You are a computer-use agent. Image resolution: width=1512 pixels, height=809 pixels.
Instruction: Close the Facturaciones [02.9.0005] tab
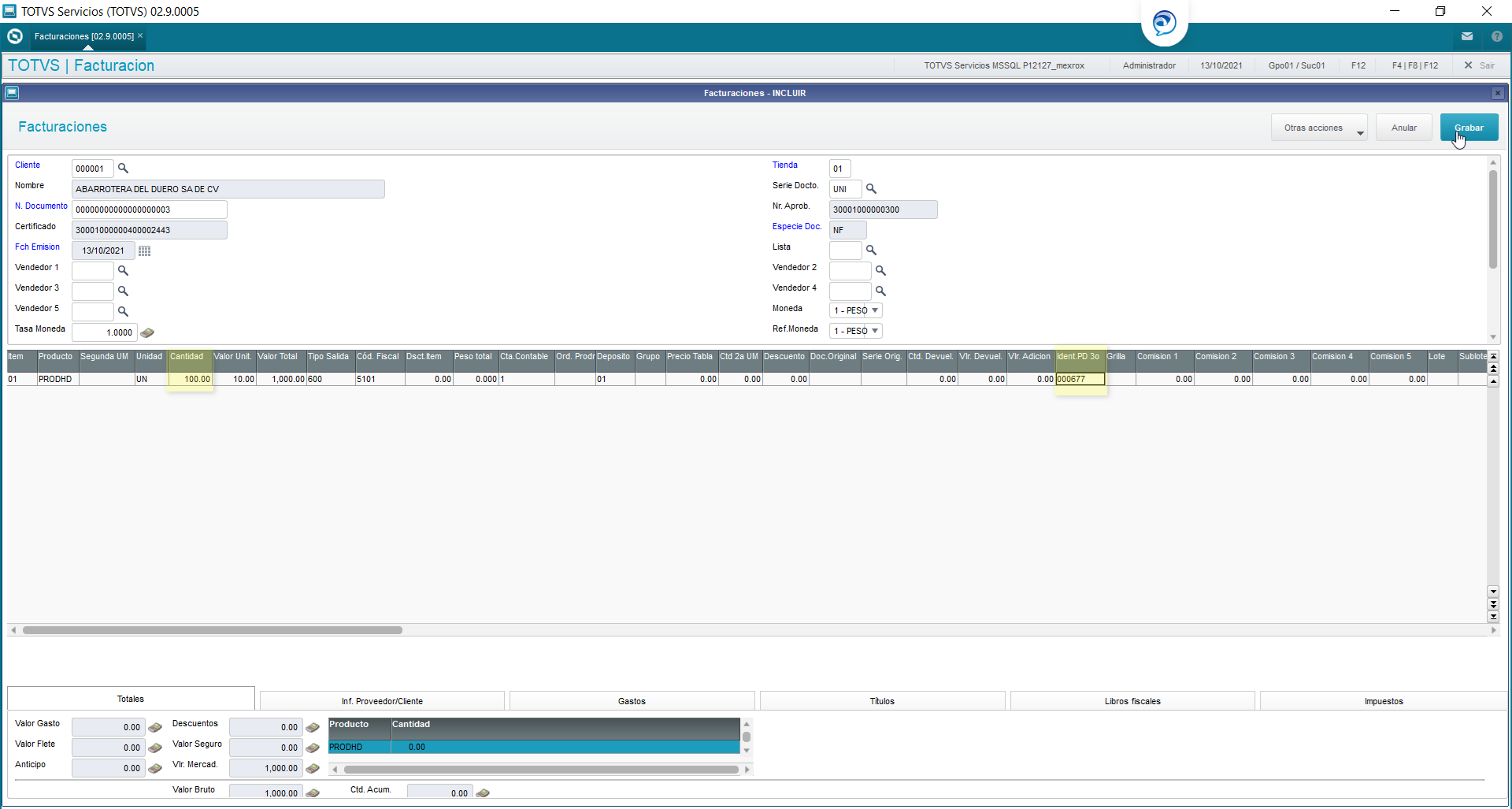tap(140, 35)
